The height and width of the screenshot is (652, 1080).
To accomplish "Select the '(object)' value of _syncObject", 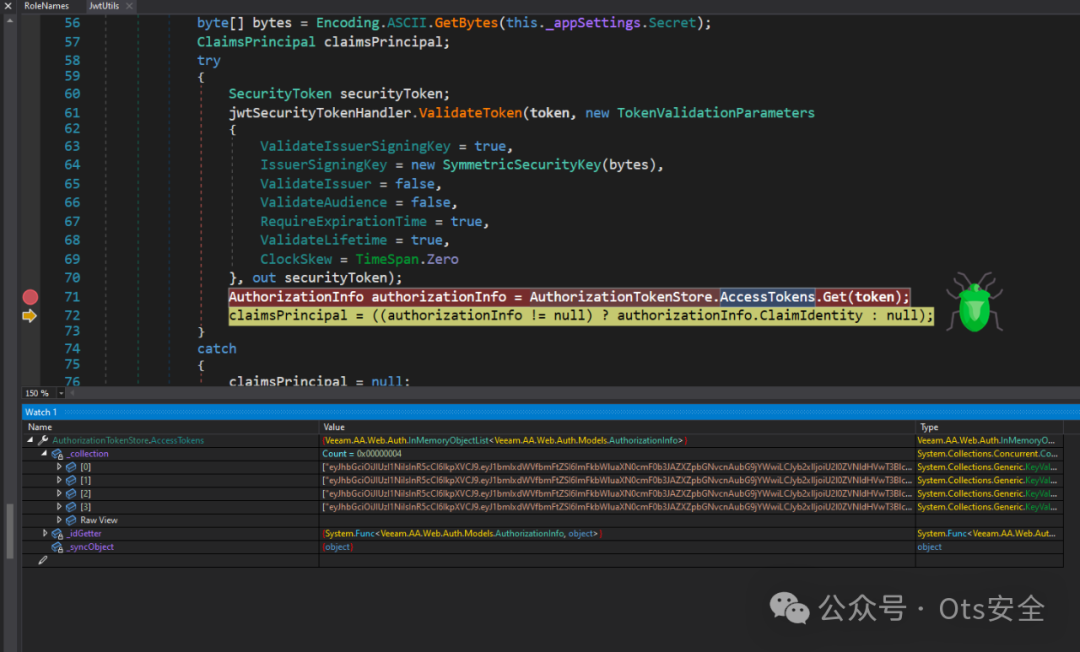I will (x=338, y=547).
